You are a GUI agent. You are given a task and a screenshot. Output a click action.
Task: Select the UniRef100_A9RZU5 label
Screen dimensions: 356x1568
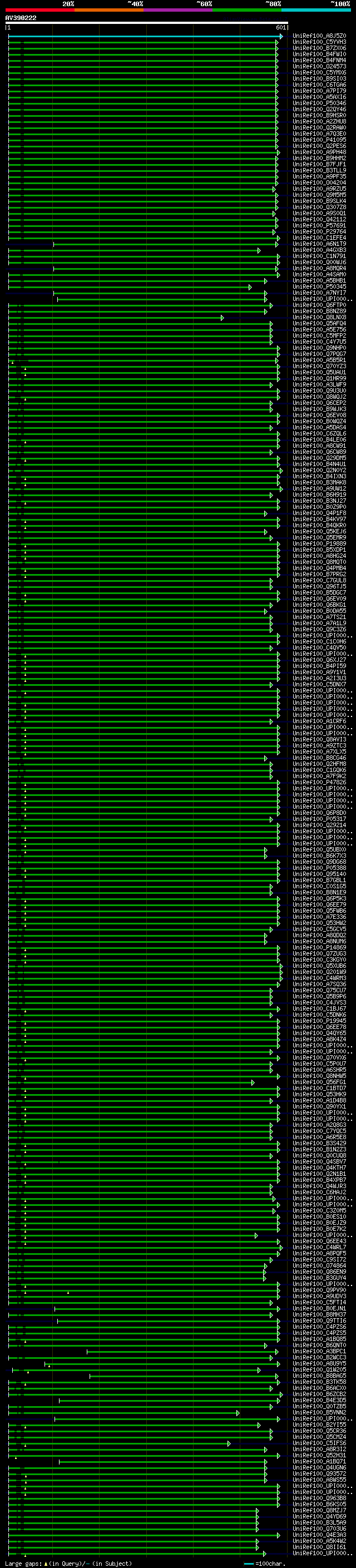pos(319,189)
